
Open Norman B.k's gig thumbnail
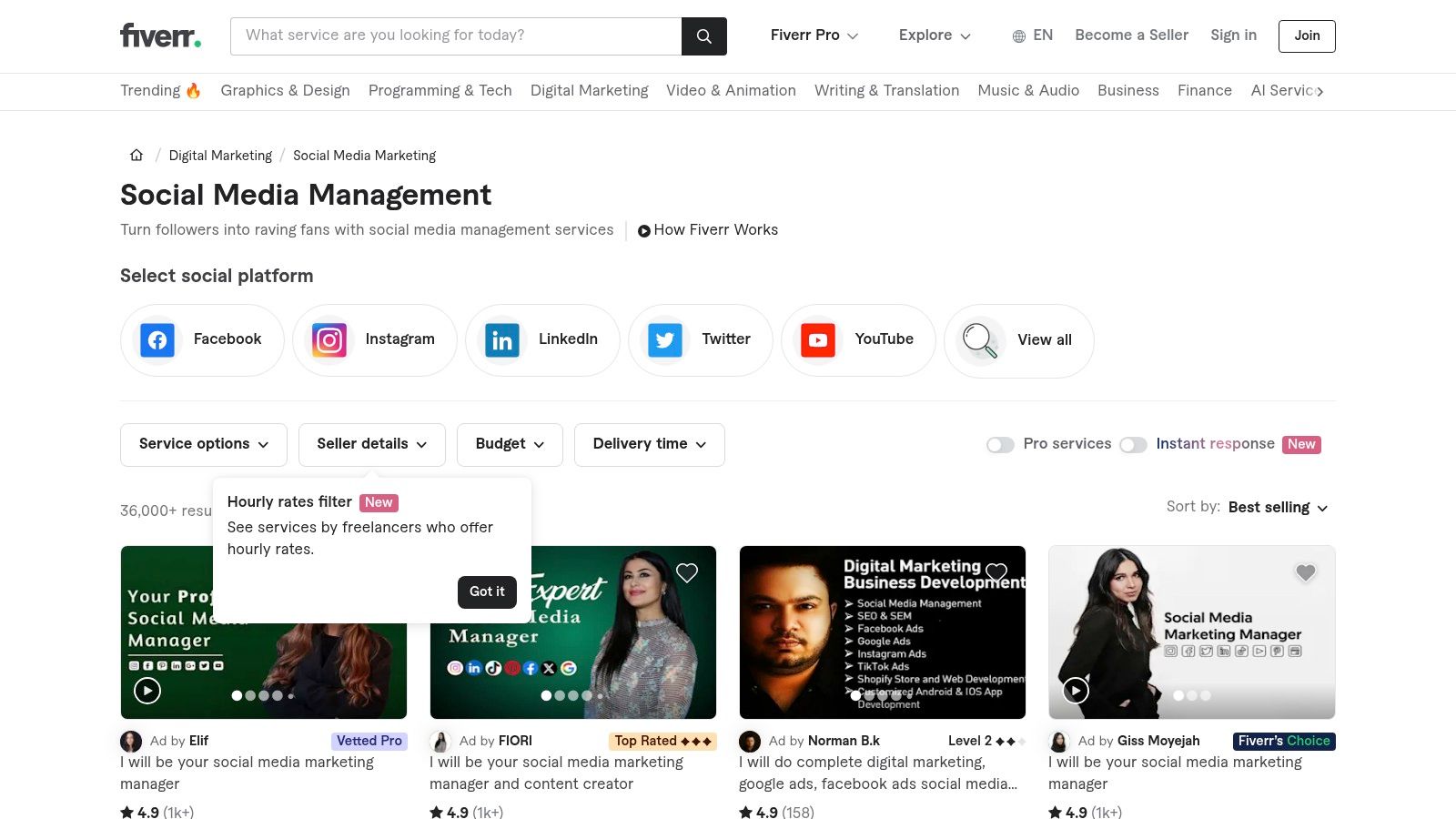pyautogui.click(x=883, y=632)
